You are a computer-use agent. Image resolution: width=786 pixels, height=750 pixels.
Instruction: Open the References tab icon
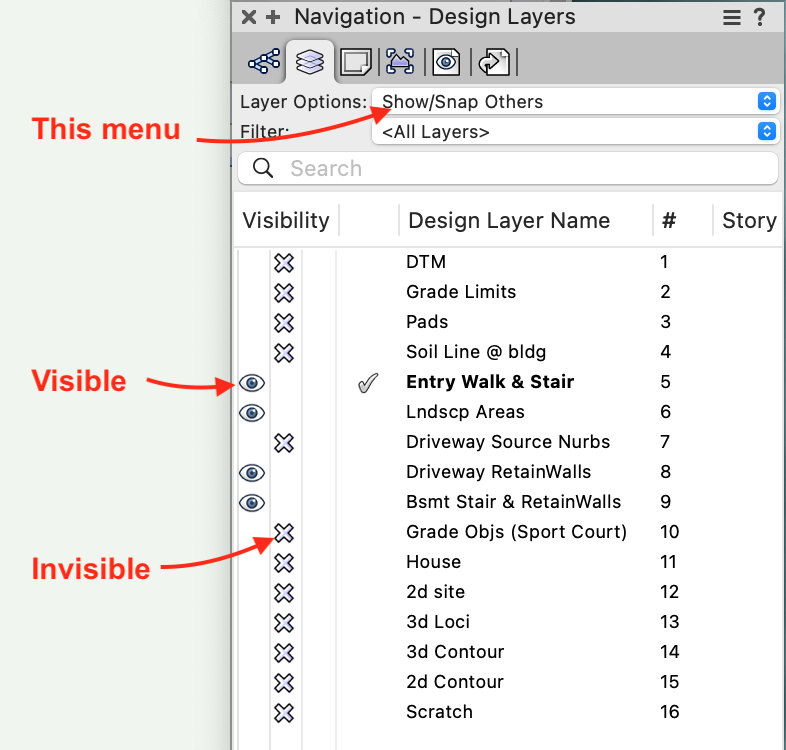(x=492, y=62)
